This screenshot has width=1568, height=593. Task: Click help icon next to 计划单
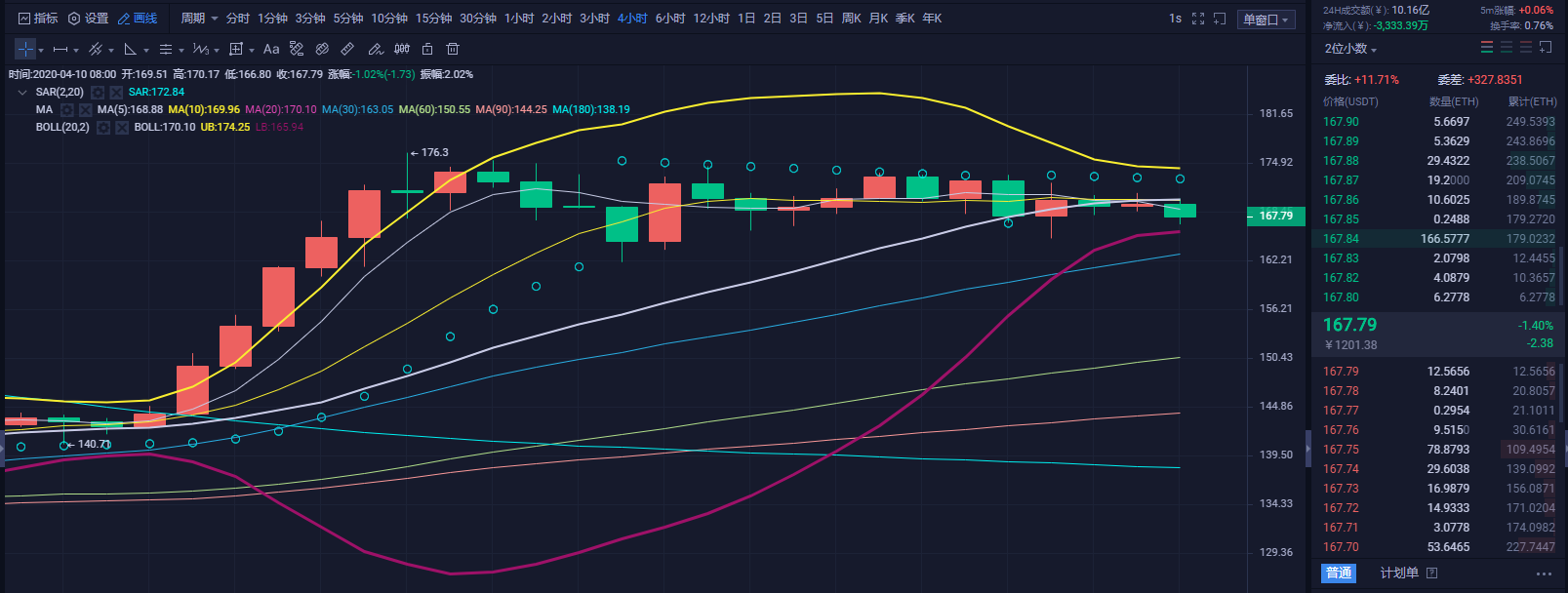tap(1432, 573)
